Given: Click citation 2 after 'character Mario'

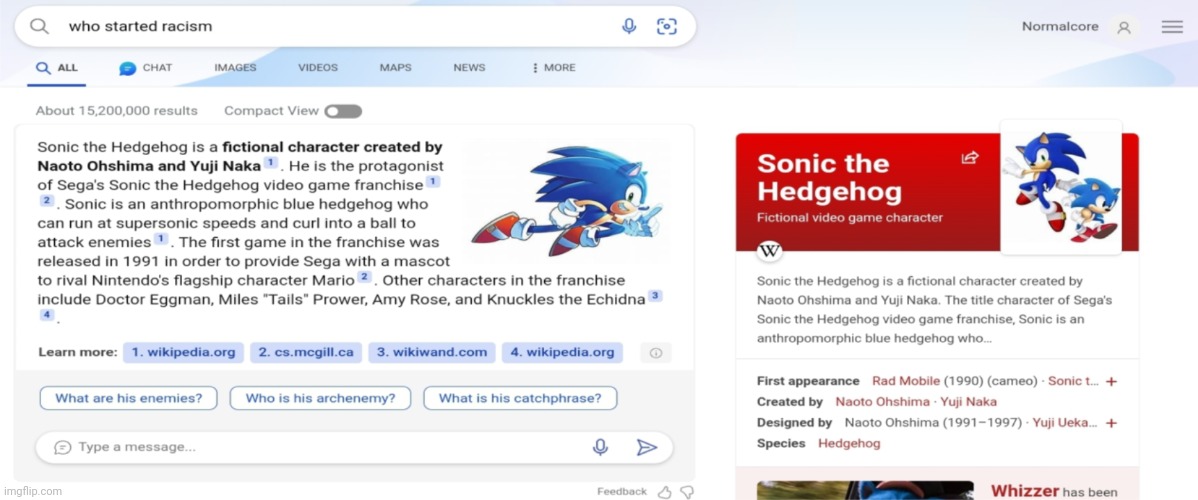Looking at the screenshot, I should tap(364, 276).
